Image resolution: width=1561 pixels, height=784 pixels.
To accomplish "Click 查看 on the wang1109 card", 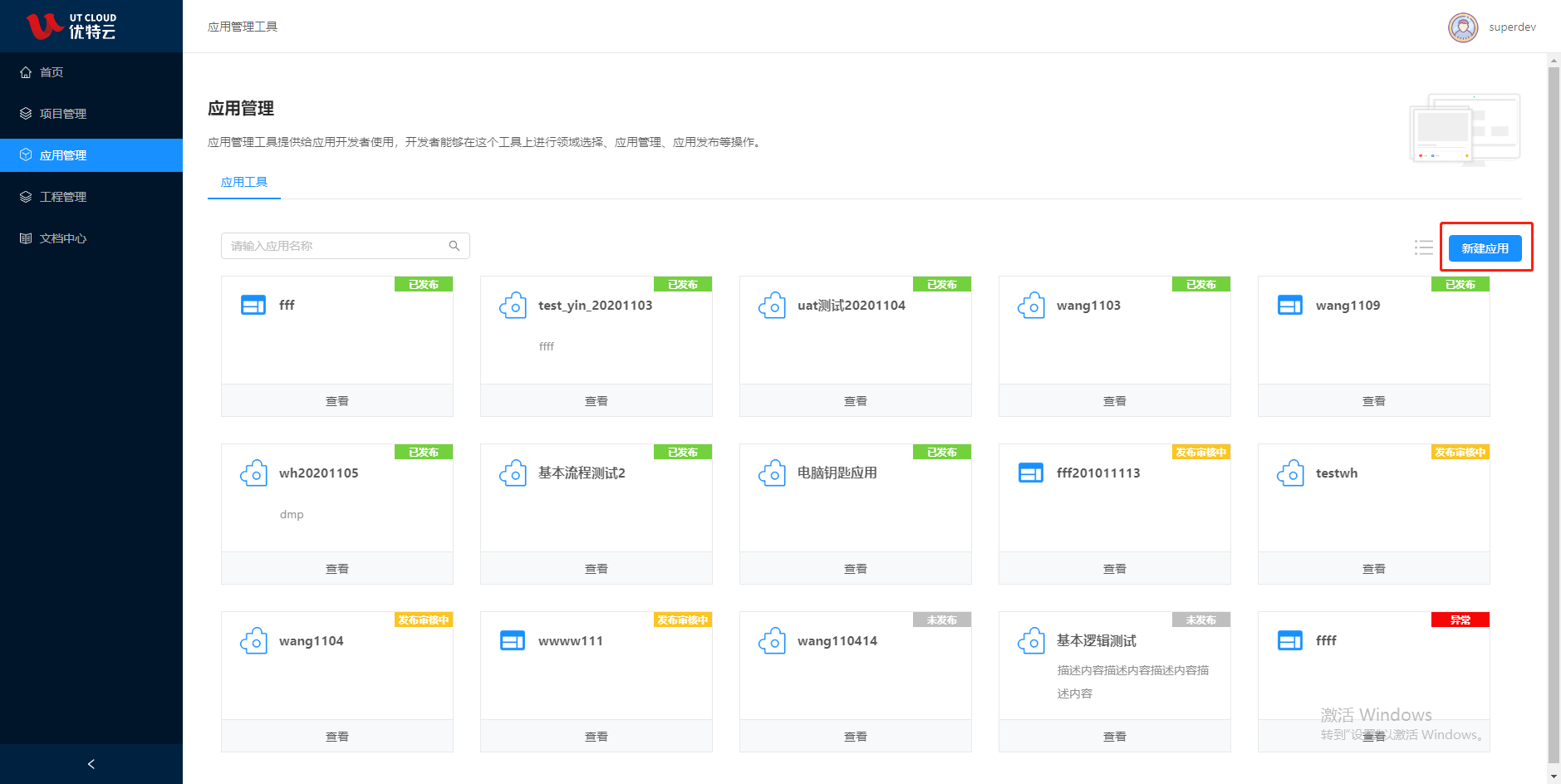I will tap(1374, 401).
